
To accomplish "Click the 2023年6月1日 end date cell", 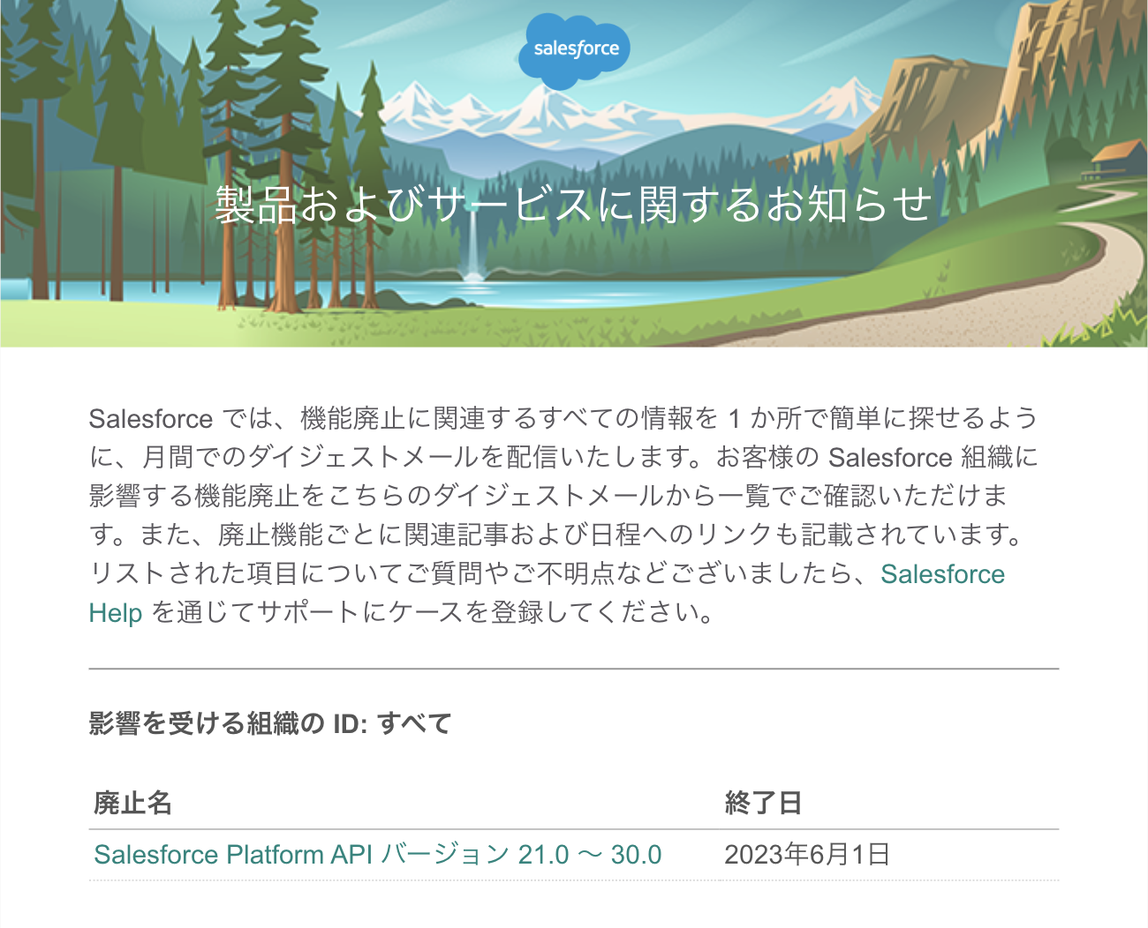I will (806, 854).
